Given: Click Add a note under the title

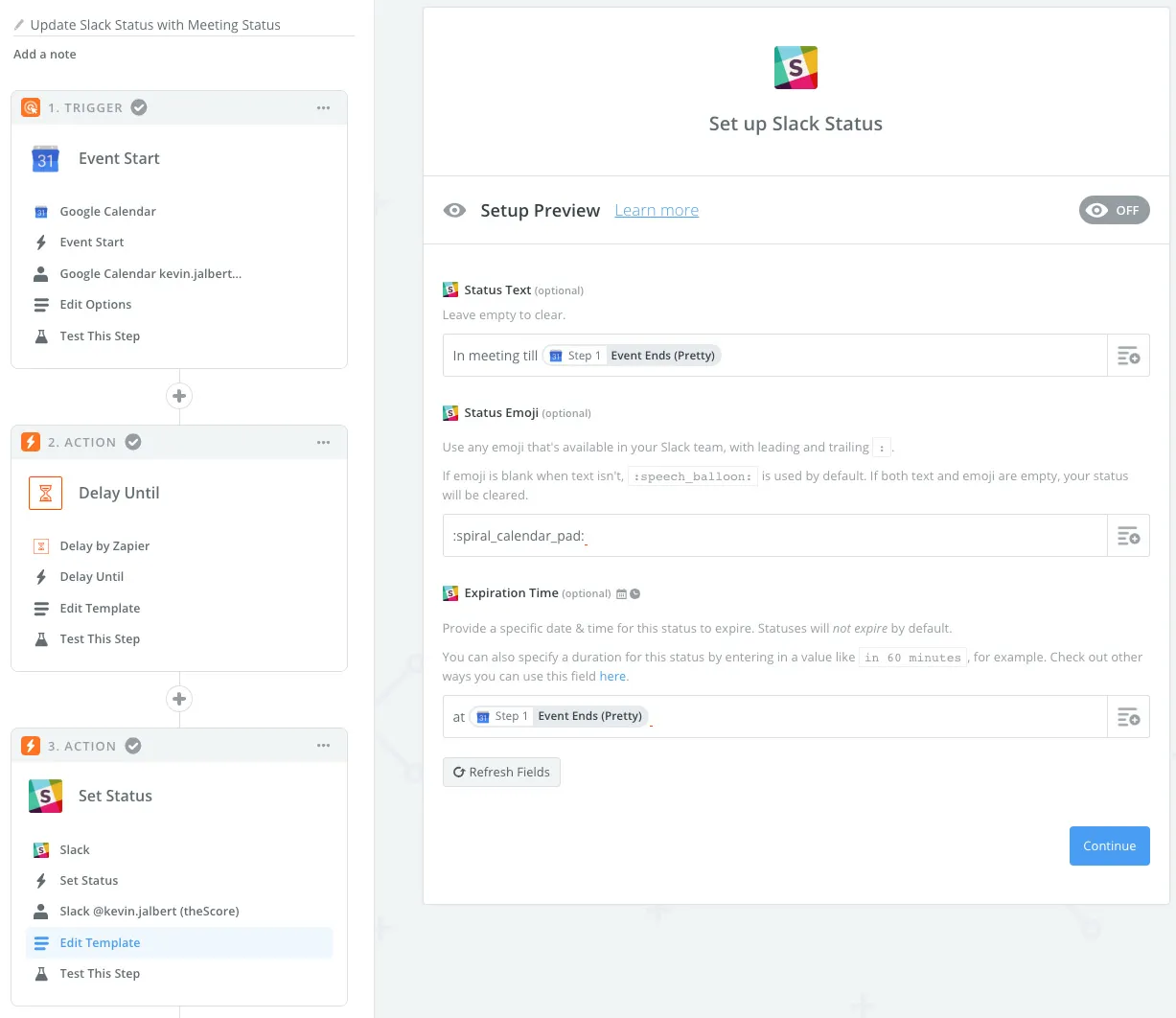Looking at the screenshot, I should click(45, 55).
